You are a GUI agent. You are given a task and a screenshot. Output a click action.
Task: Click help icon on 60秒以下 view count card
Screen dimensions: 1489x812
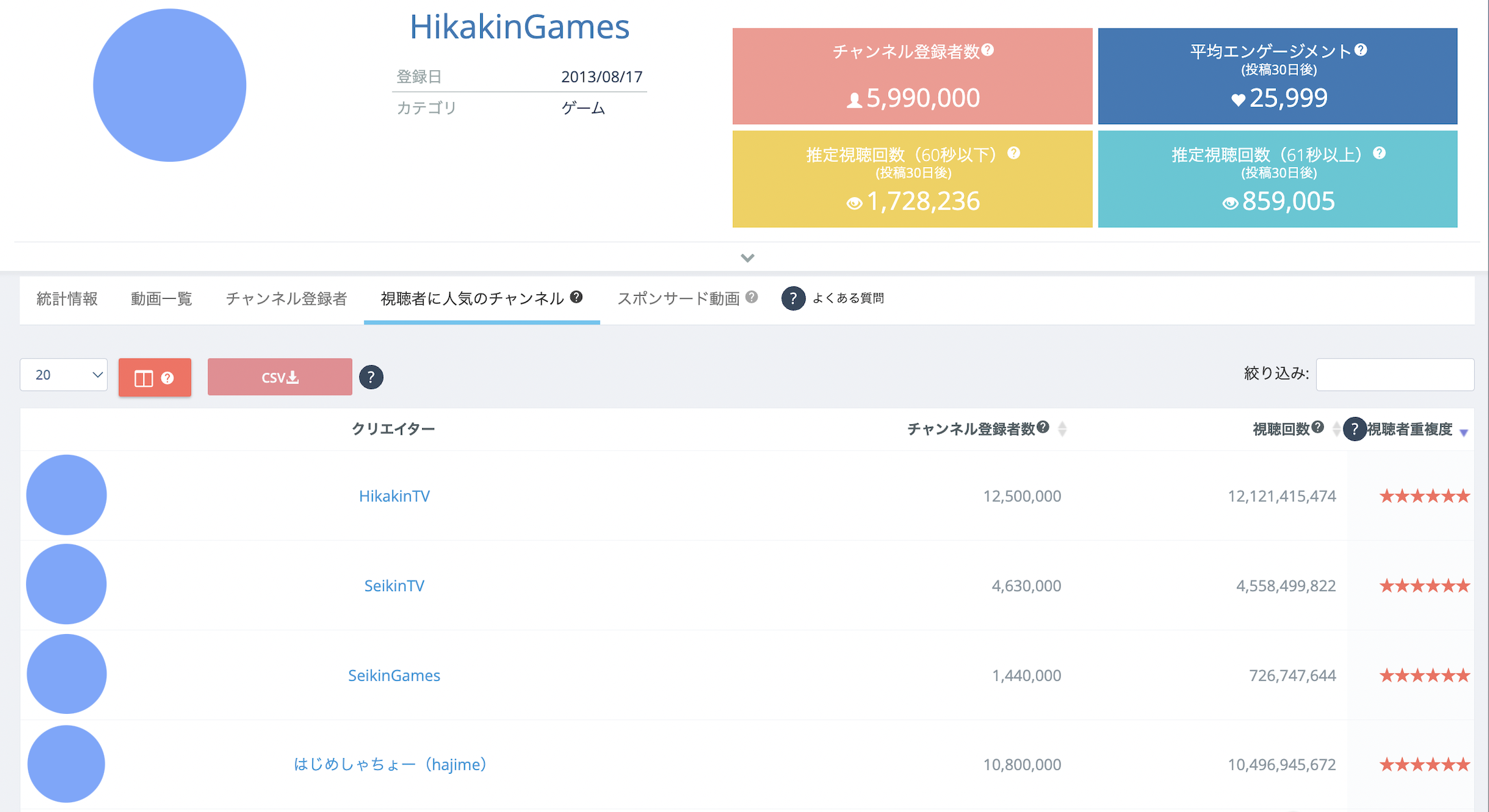tap(1013, 153)
